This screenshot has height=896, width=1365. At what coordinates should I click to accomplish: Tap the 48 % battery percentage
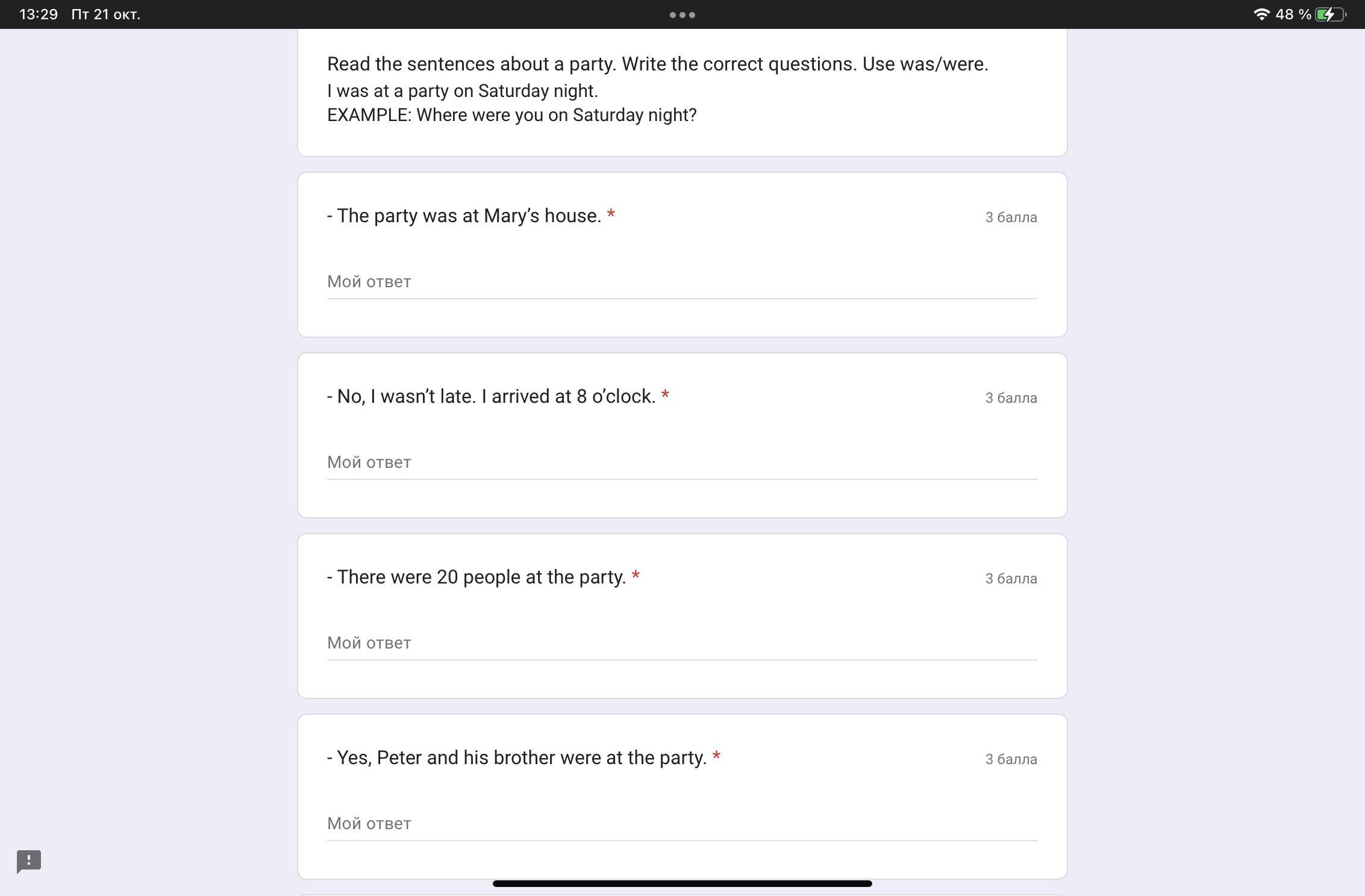pyautogui.click(x=1293, y=14)
